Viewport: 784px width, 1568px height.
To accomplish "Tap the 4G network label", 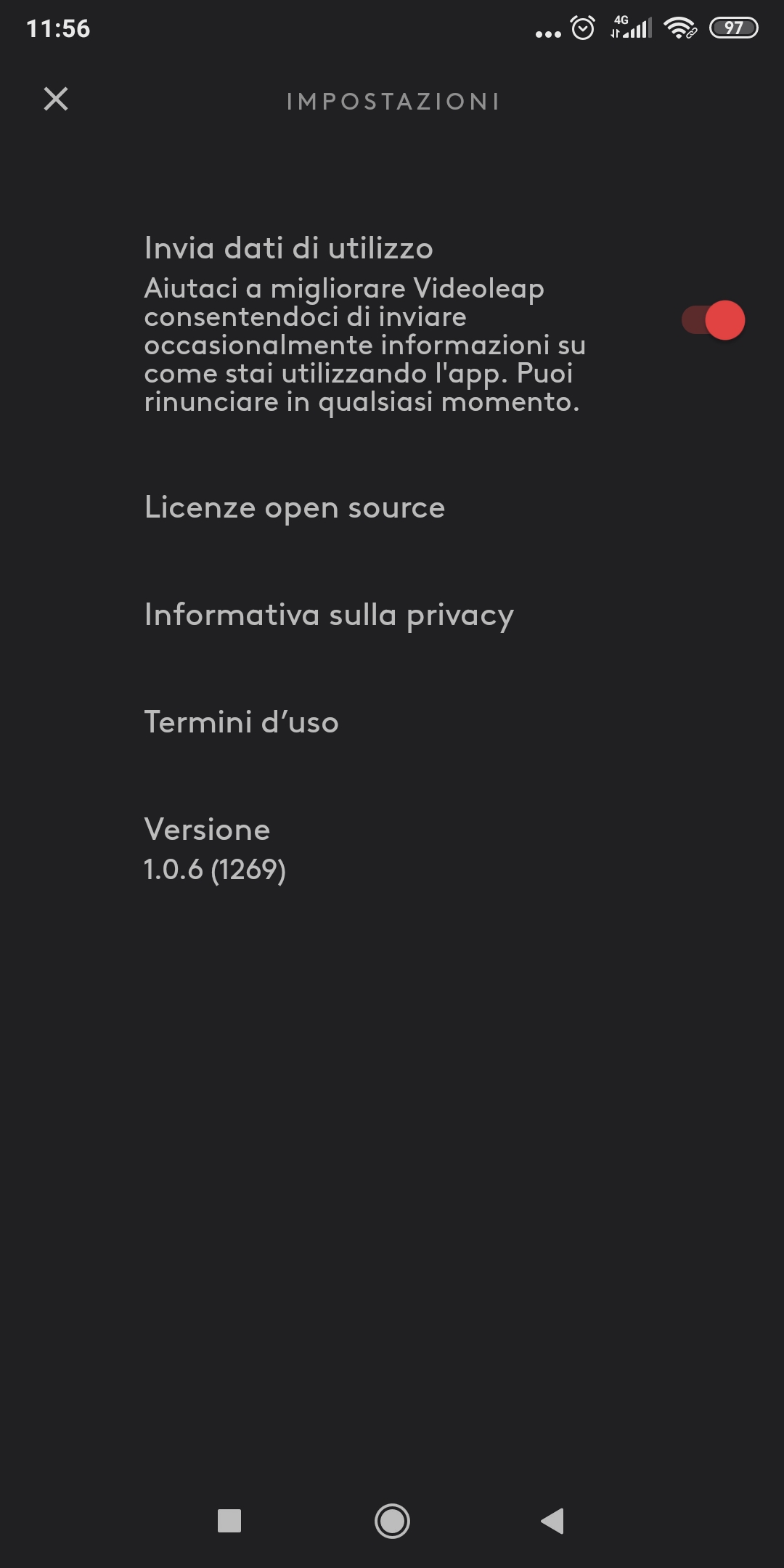I will click(x=621, y=20).
